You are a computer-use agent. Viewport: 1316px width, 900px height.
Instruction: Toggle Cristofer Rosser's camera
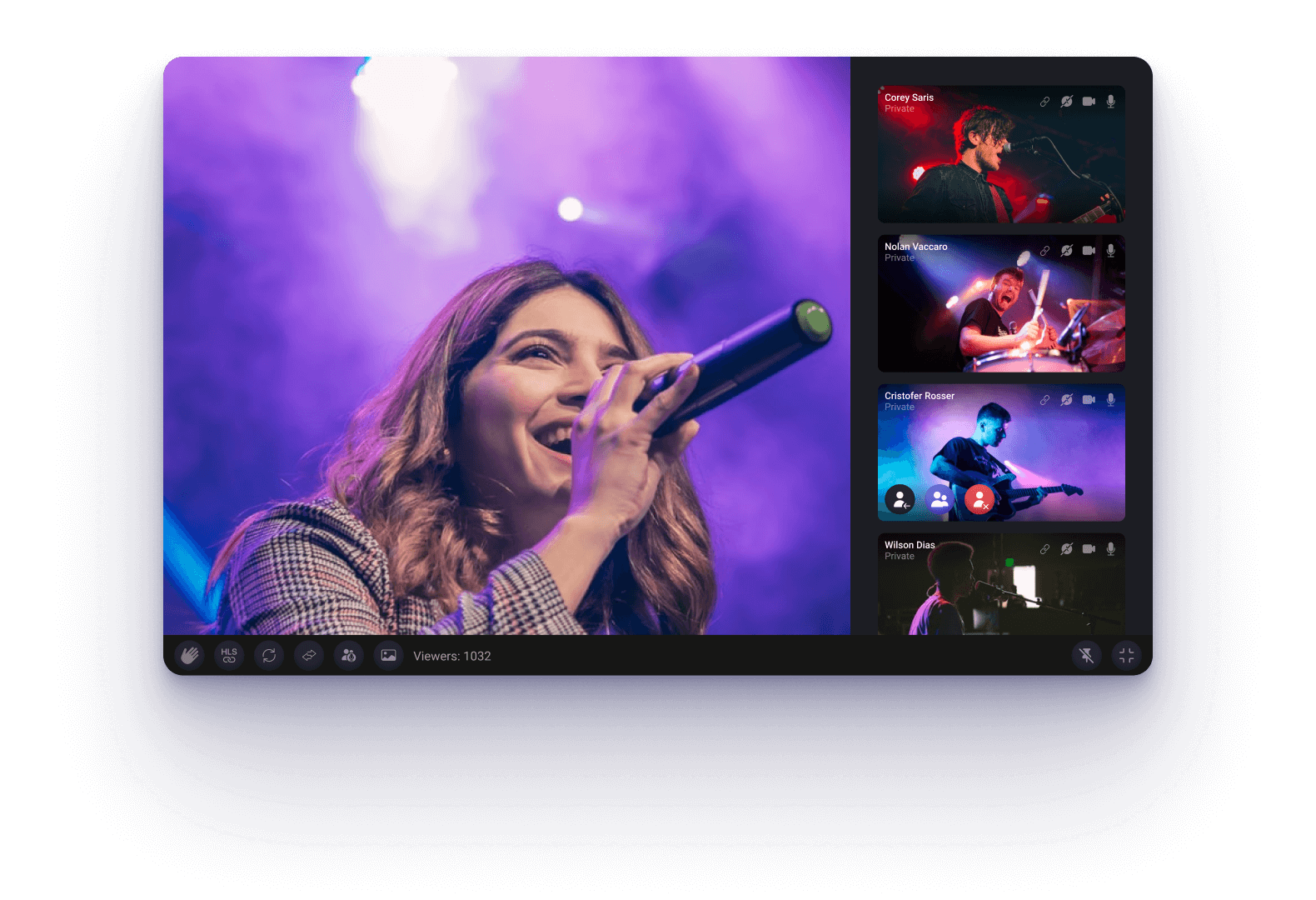point(1089,400)
